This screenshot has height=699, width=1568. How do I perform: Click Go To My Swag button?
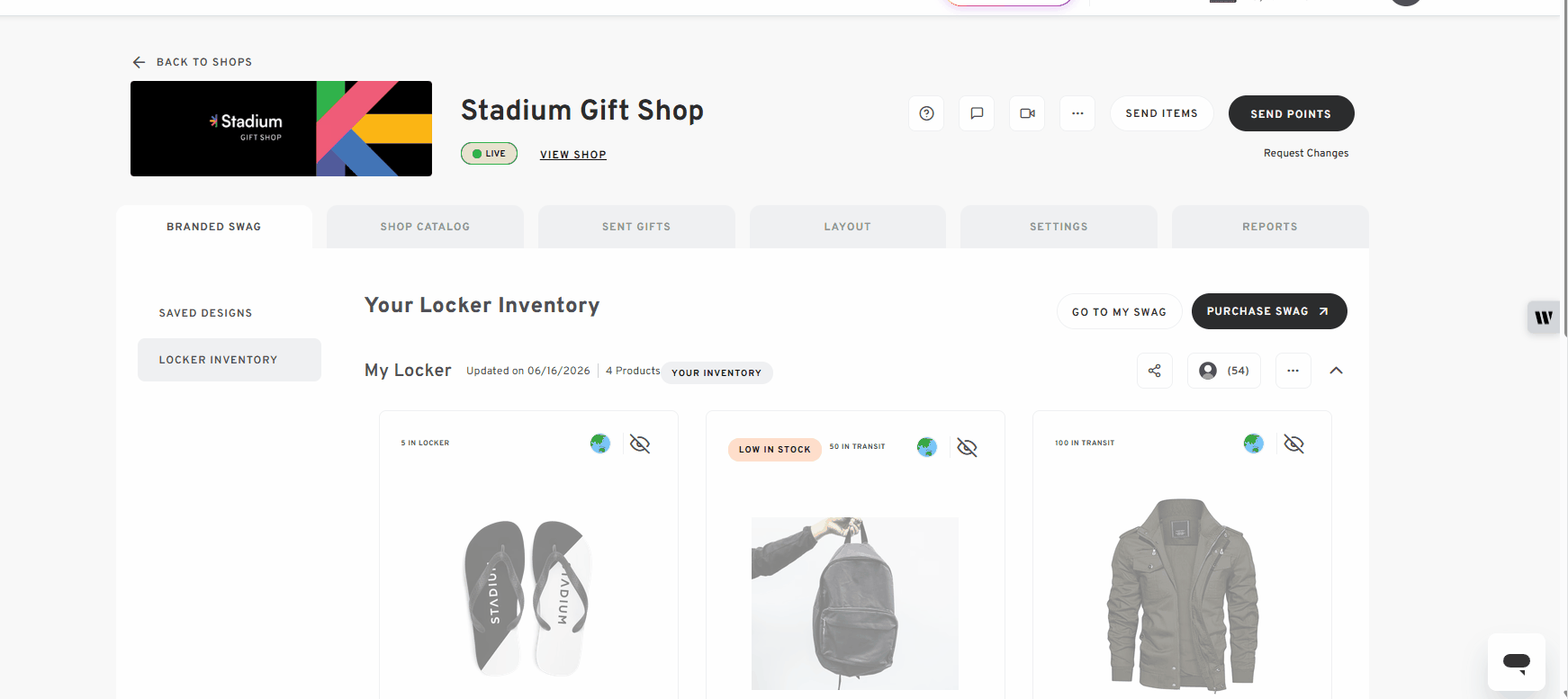[x=1119, y=311]
